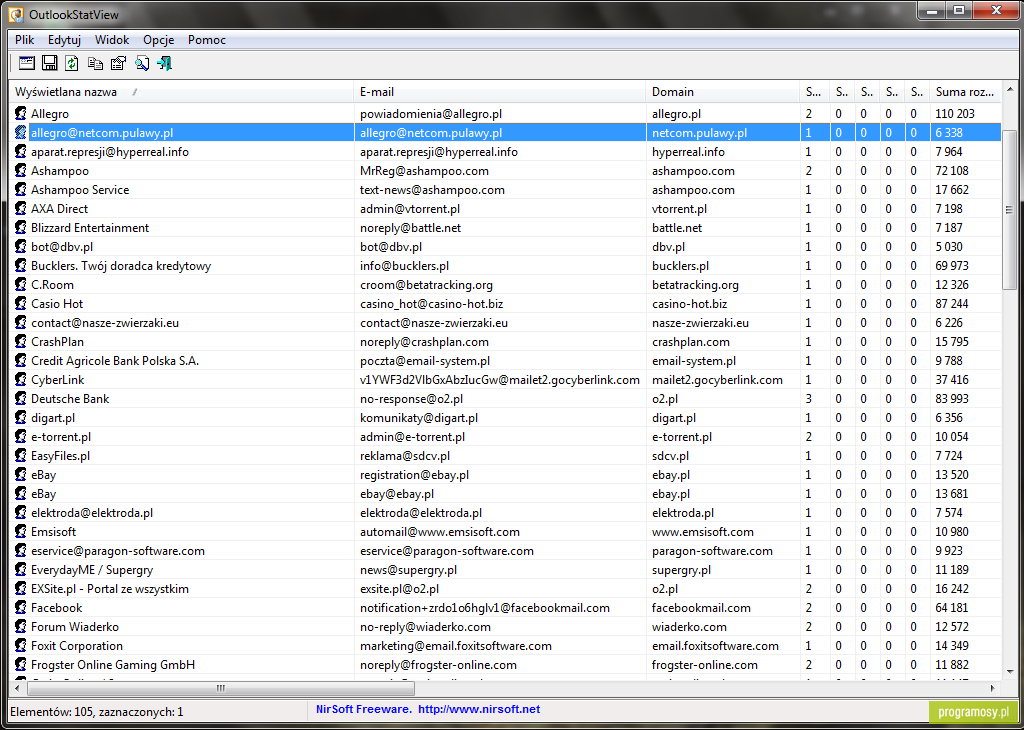
Task: Click the contact icon beside CrashPlan
Action: 21,341
